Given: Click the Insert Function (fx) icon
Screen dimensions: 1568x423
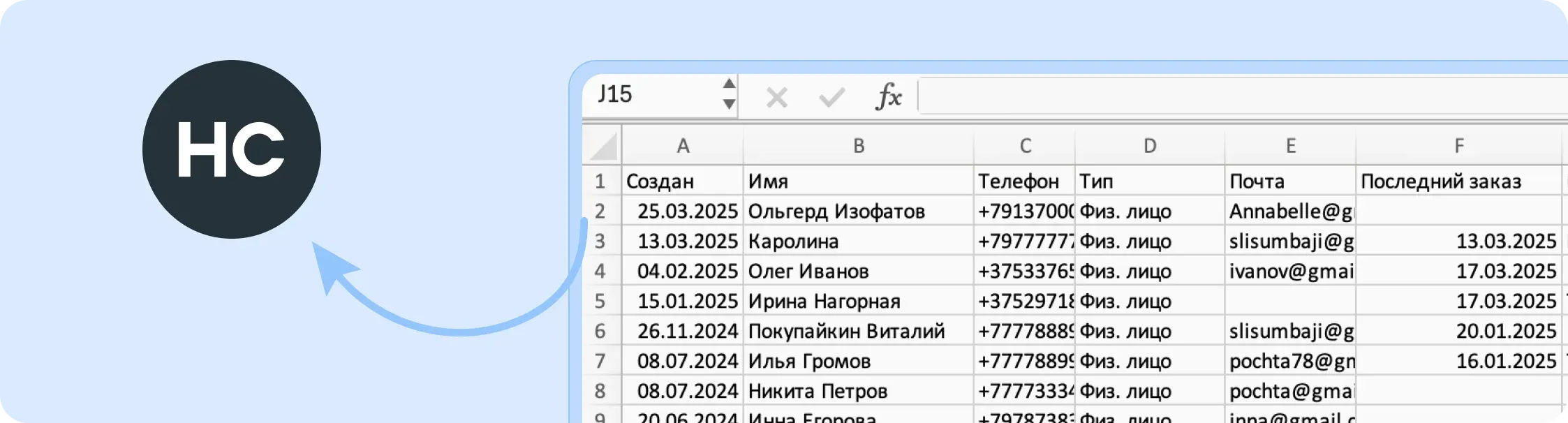Looking at the screenshot, I should point(889,96).
